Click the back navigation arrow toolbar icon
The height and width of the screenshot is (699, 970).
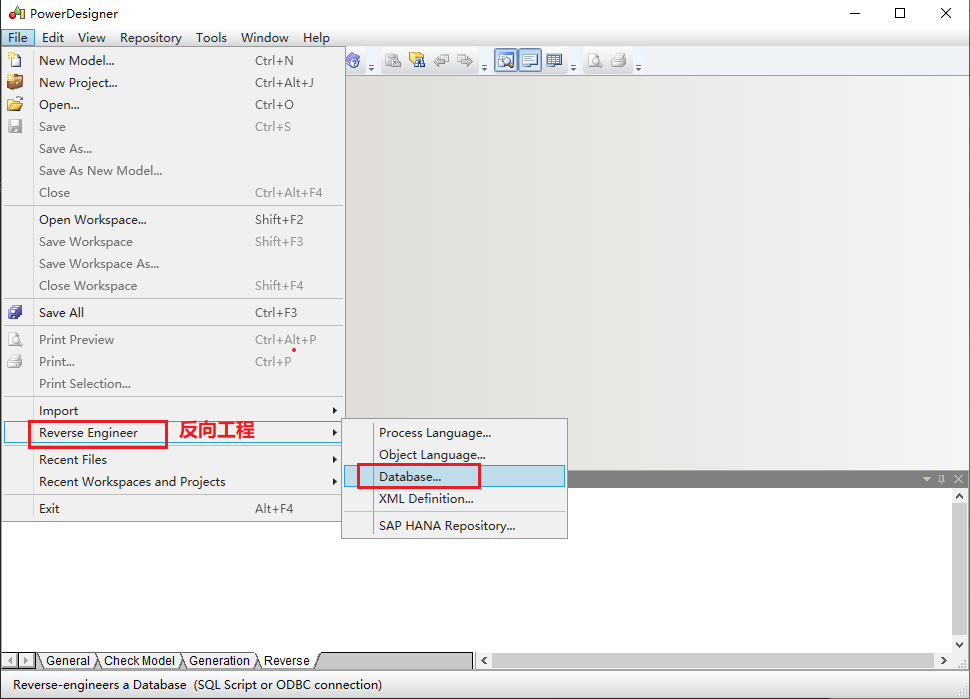[x=441, y=60]
